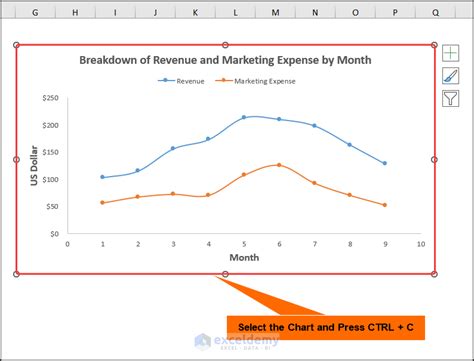Click the 5 horizontal axis label
The height and width of the screenshot is (361, 474).
point(244,244)
